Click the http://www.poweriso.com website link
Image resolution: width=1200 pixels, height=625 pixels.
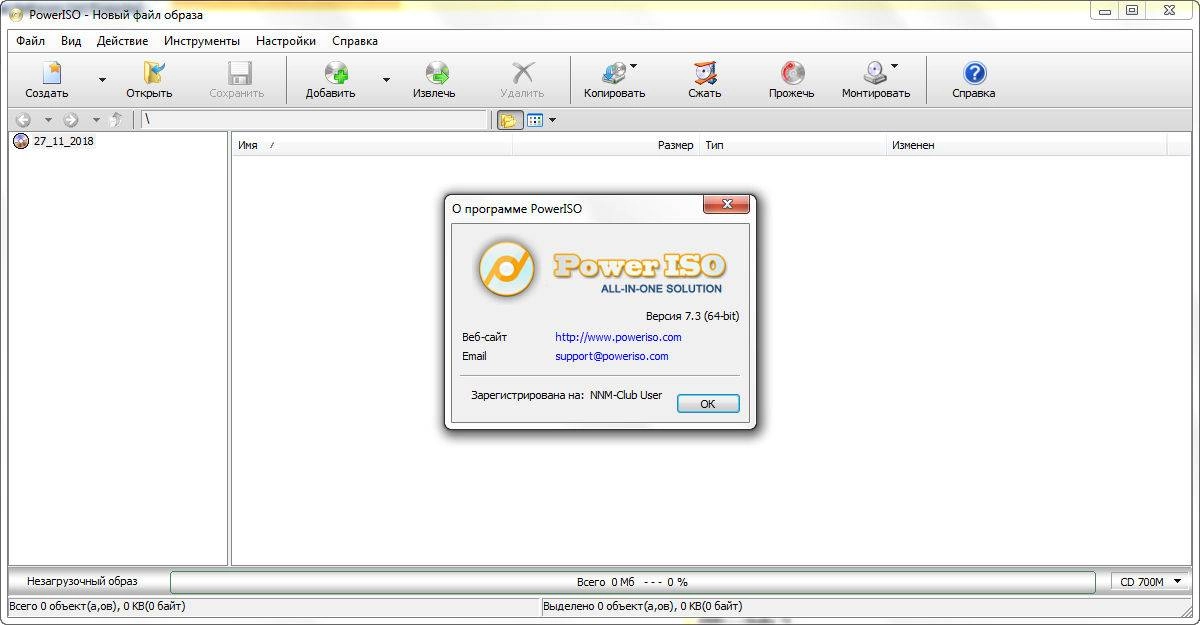[618, 337]
